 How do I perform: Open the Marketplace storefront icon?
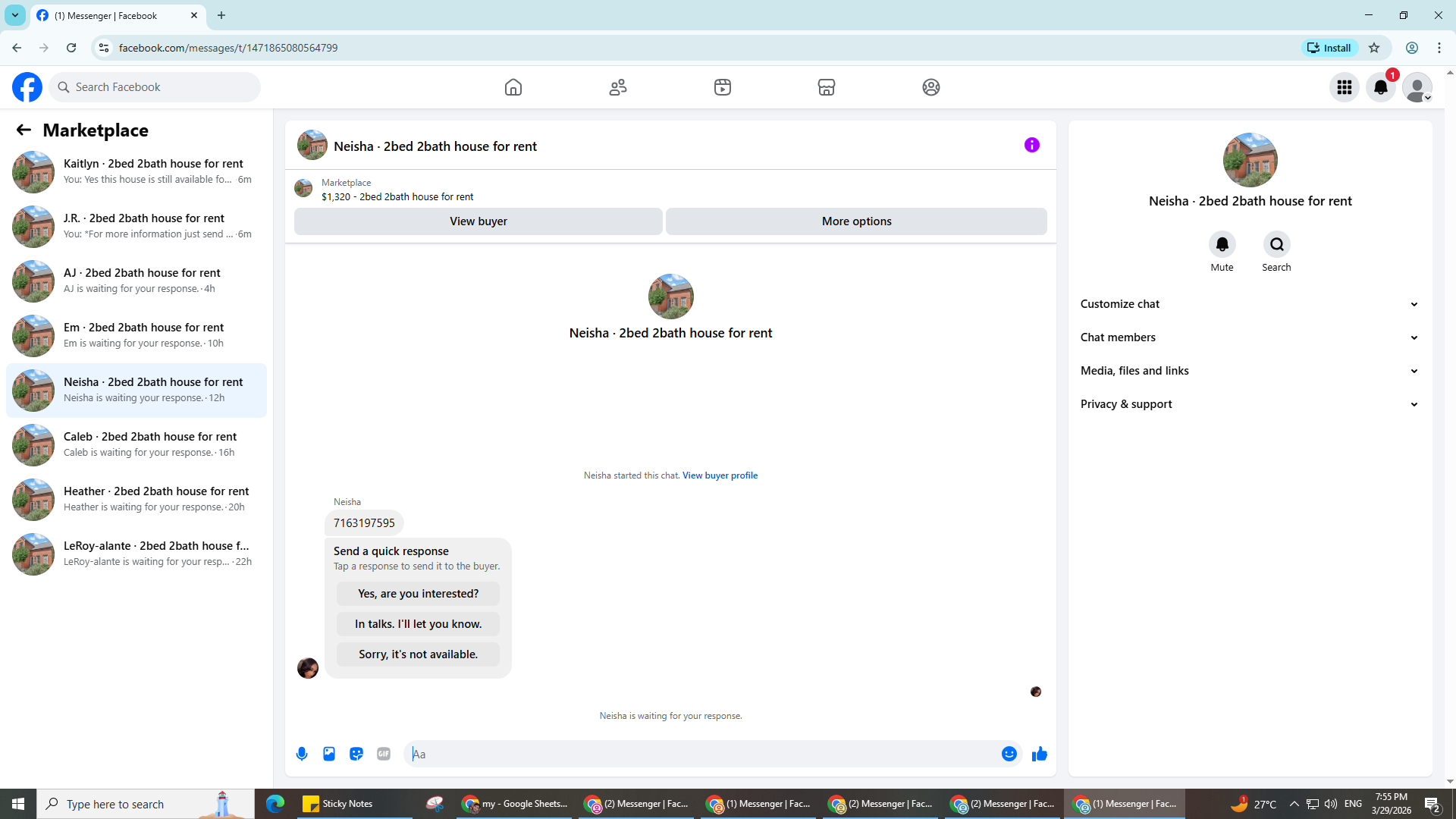click(827, 87)
